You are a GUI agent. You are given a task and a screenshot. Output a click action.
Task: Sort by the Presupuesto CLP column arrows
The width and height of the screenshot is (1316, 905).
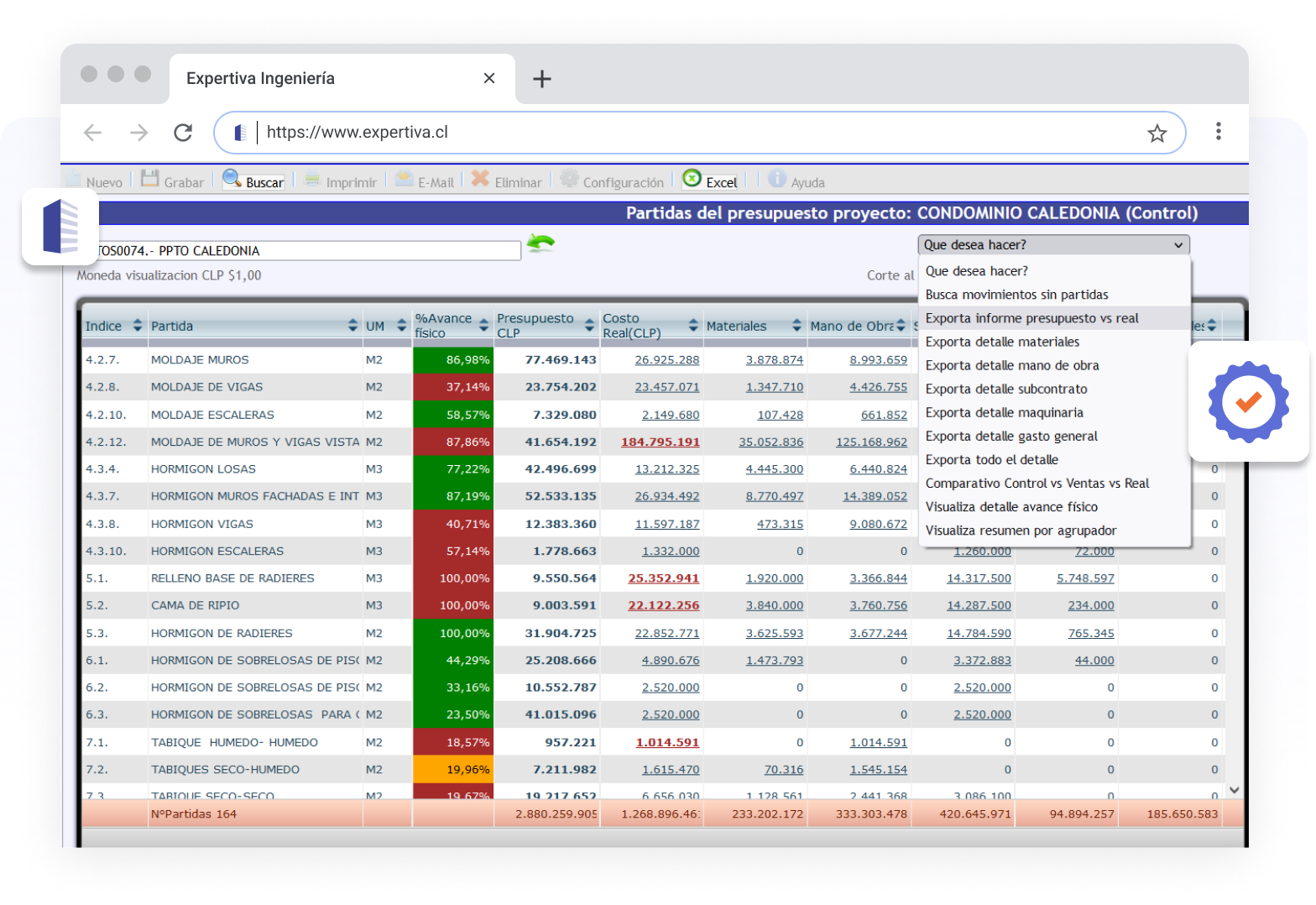(589, 326)
